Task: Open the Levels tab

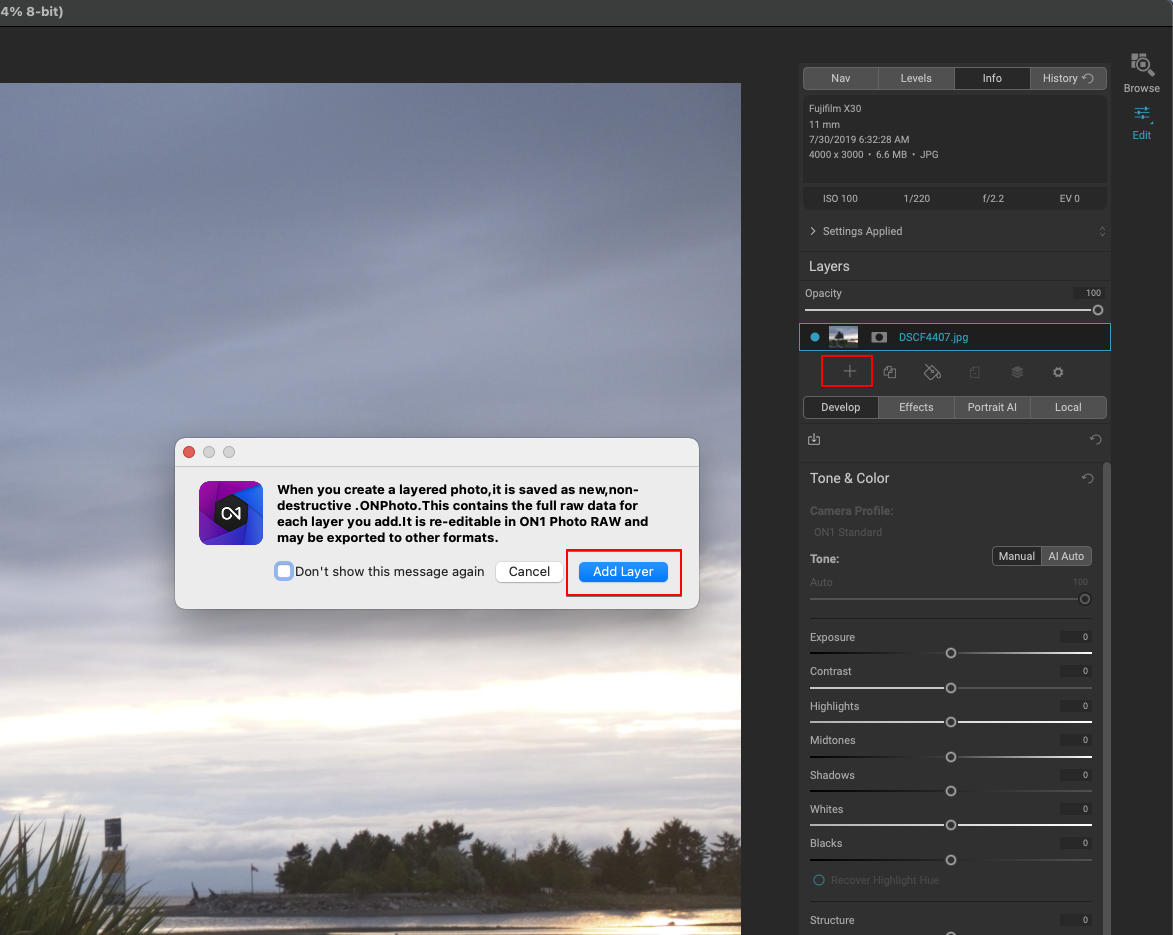Action: click(x=916, y=78)
